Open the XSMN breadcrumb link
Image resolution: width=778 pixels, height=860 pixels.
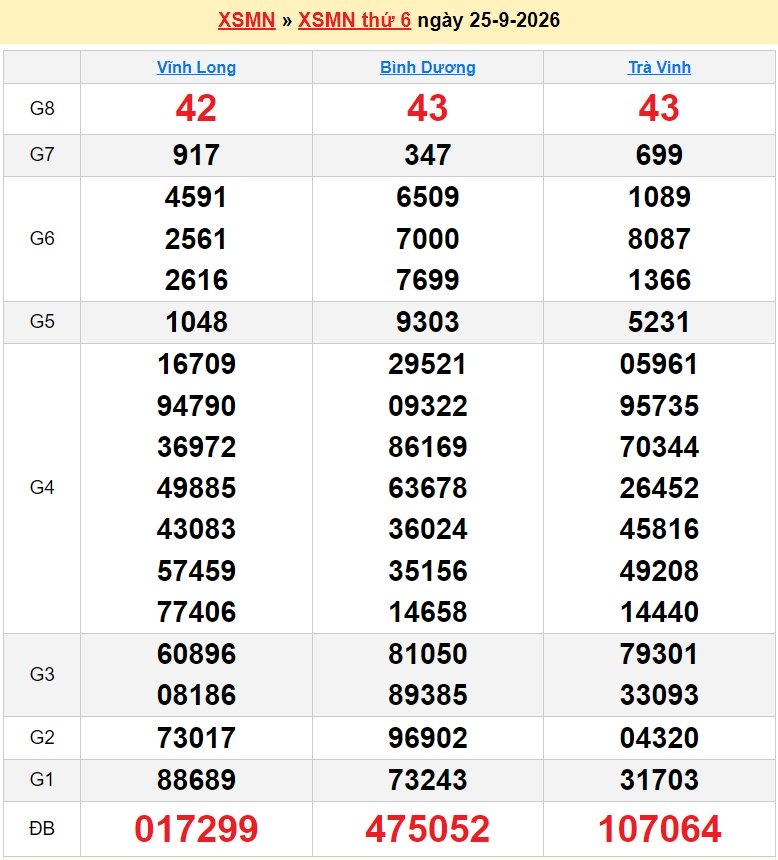click(246, 20)
